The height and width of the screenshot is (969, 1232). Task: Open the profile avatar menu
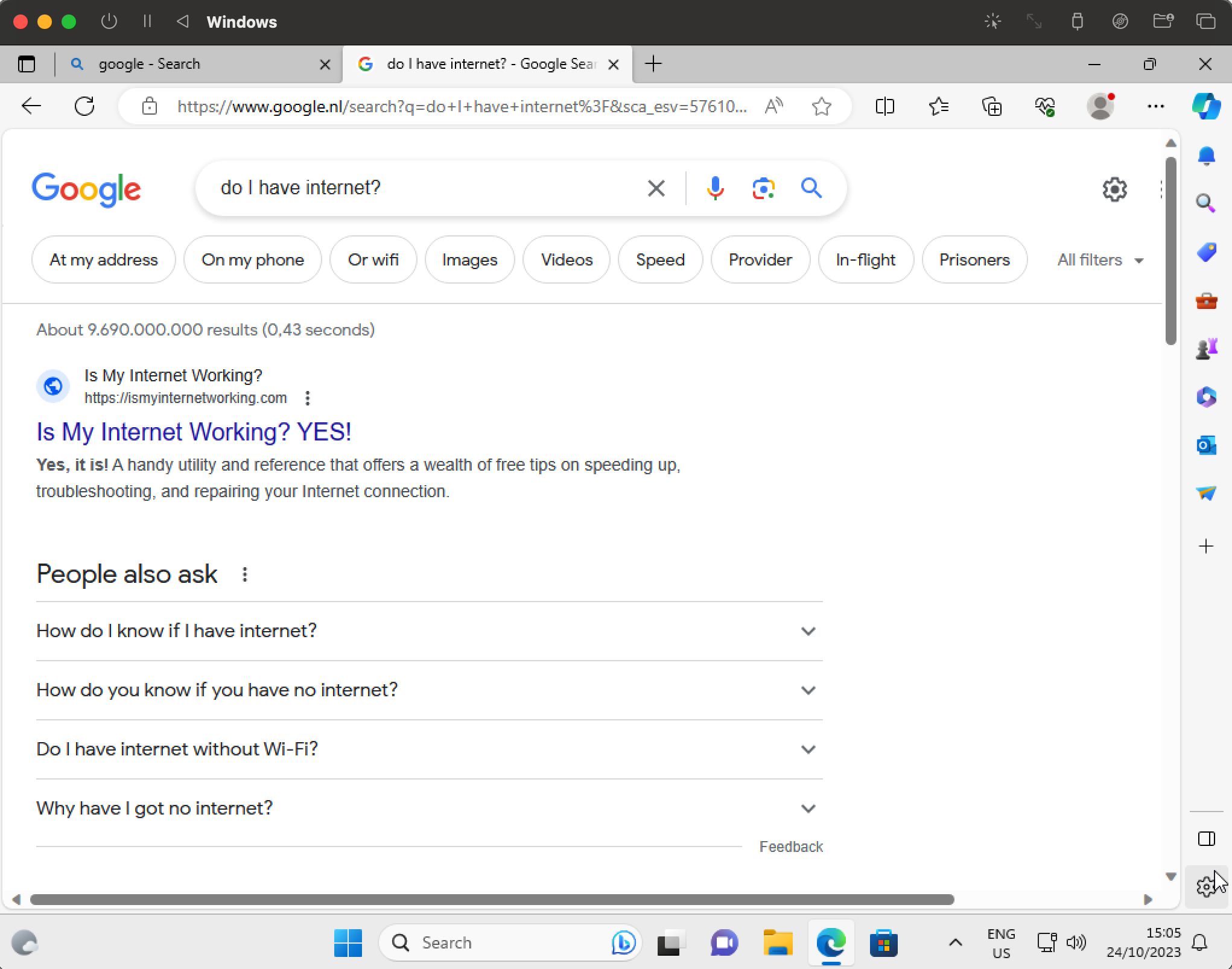pyautogui.click(x=1100, y=106)
